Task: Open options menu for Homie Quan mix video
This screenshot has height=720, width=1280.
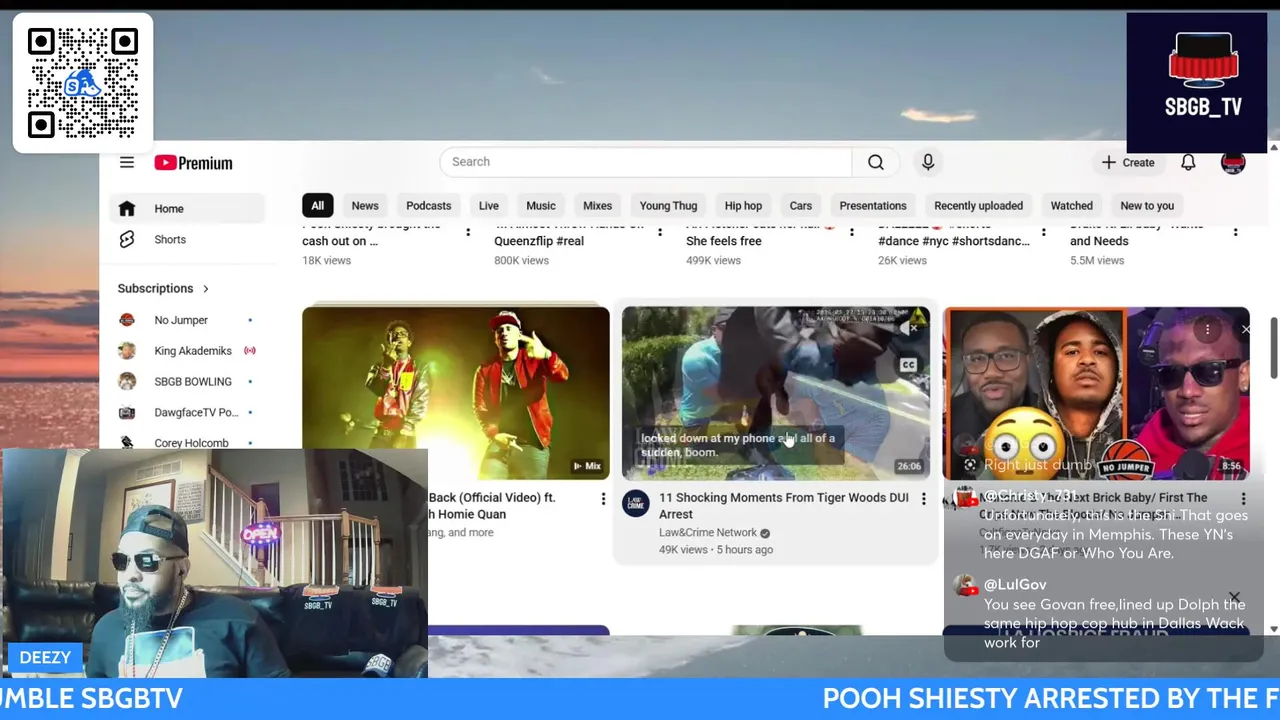Action: point(603,498)
